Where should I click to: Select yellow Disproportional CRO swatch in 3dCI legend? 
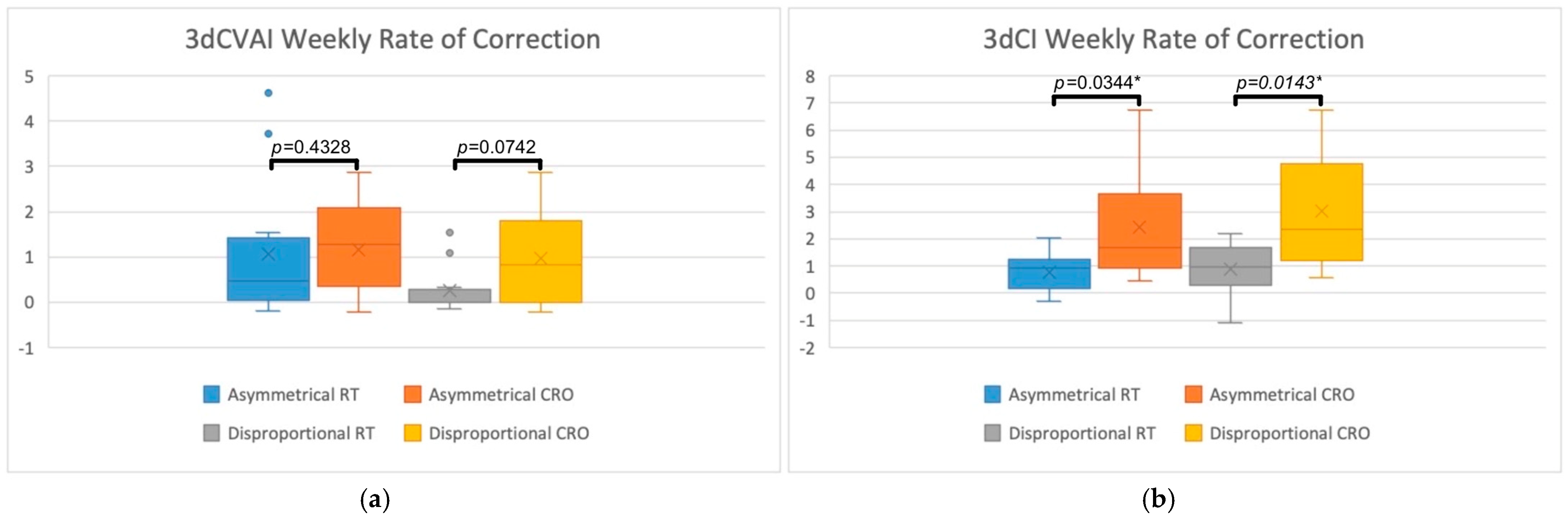(1193, 433)
